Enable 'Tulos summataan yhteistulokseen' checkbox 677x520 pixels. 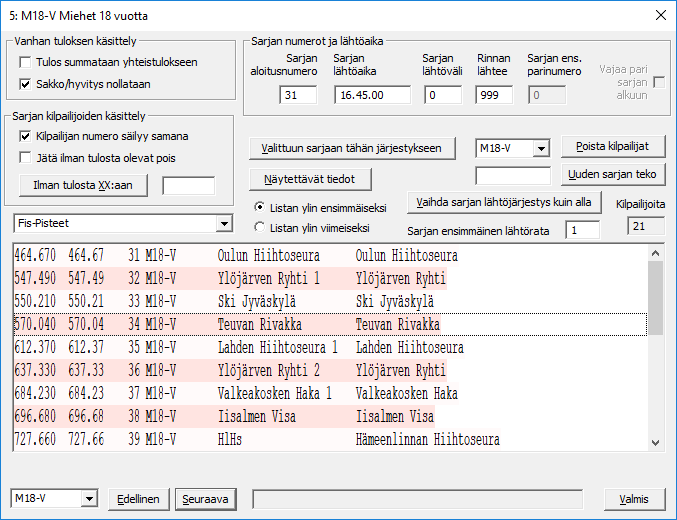(26, 62)
